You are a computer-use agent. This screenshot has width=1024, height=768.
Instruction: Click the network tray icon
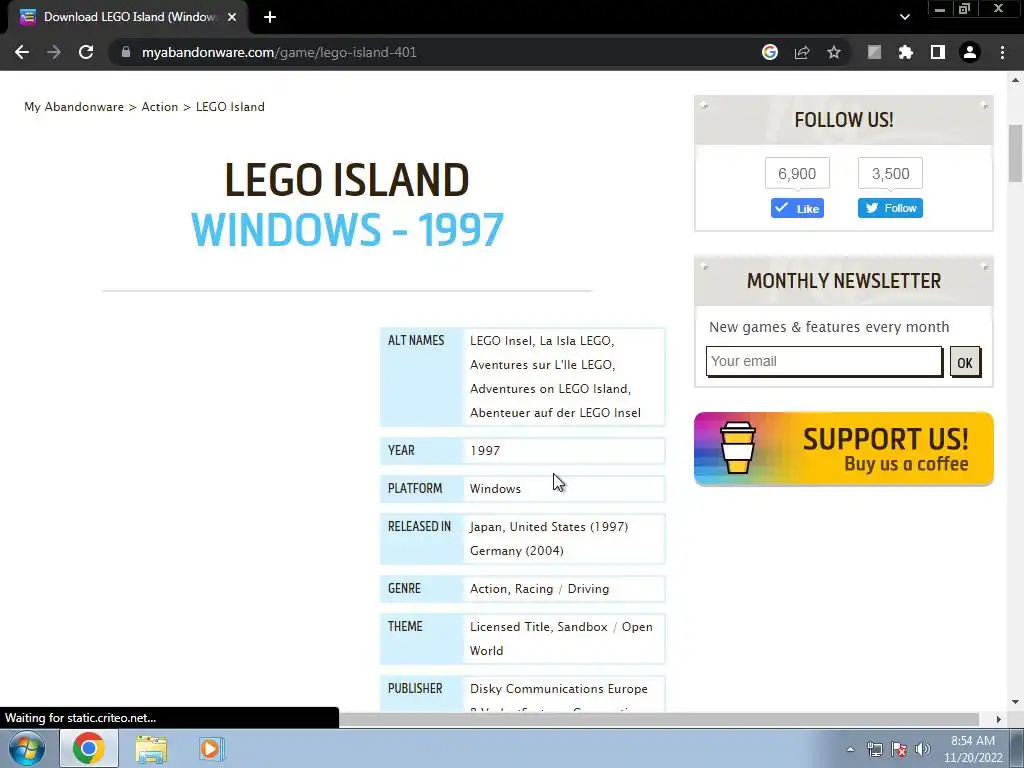click(874, 749)
